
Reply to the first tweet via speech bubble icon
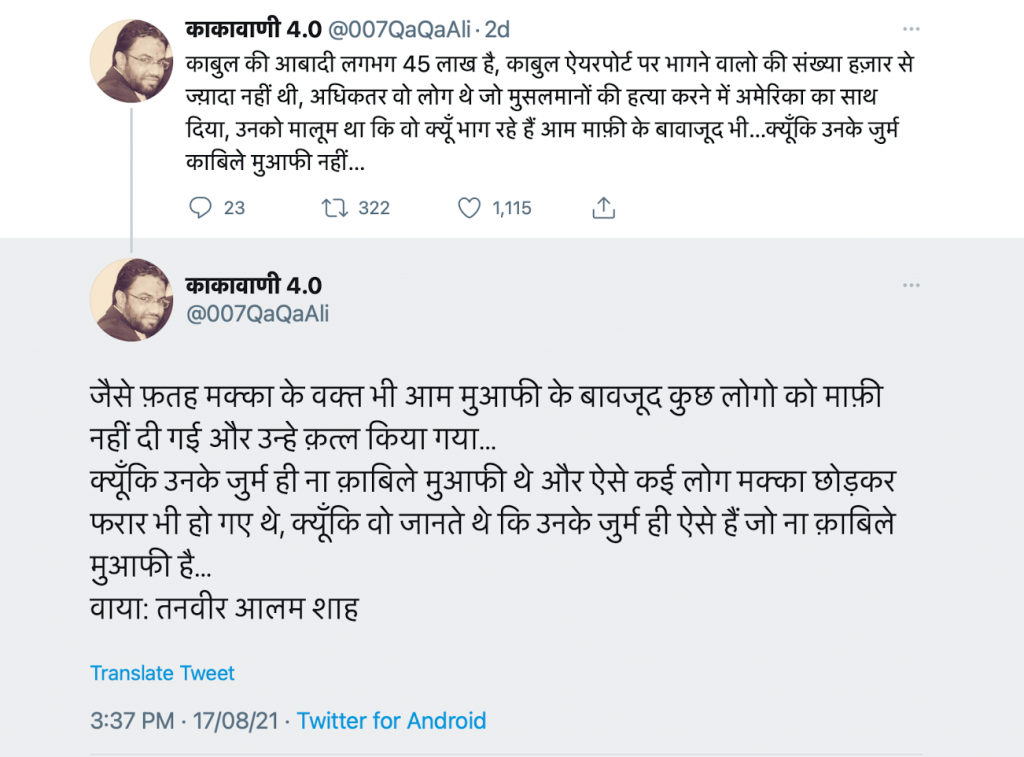[x=201, y=208]
